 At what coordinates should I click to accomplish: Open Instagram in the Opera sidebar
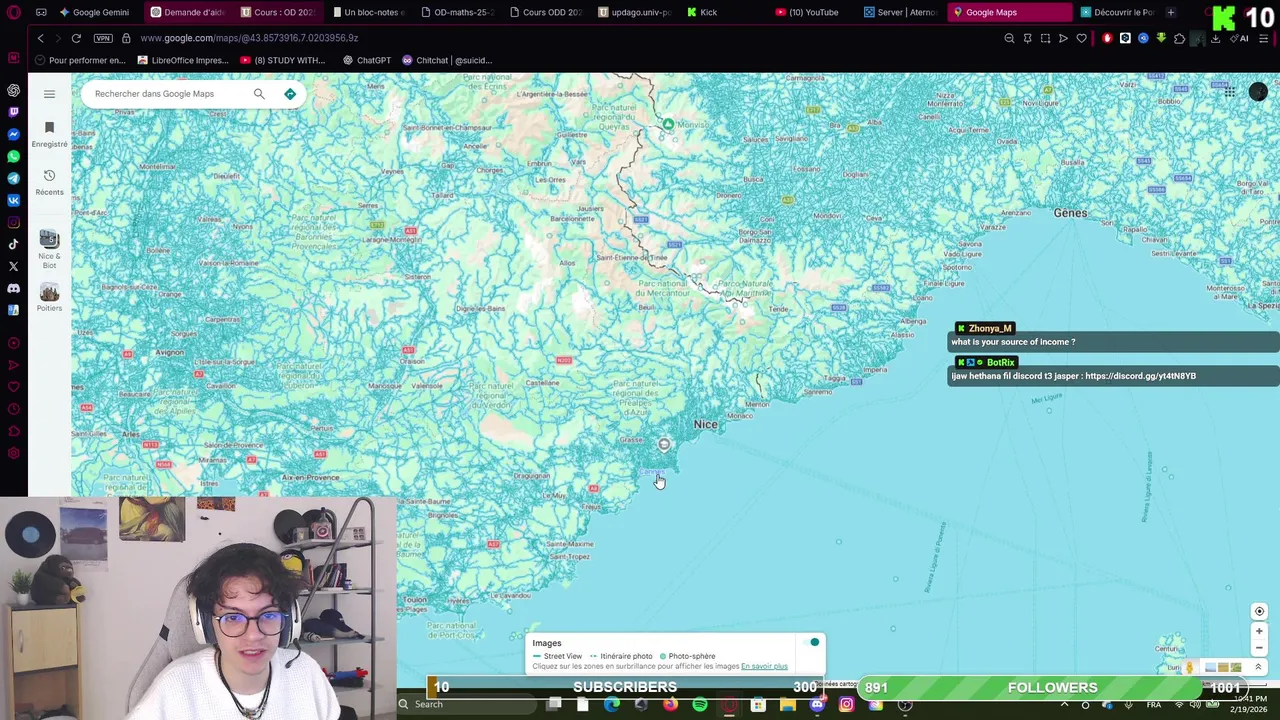point(13,222)
